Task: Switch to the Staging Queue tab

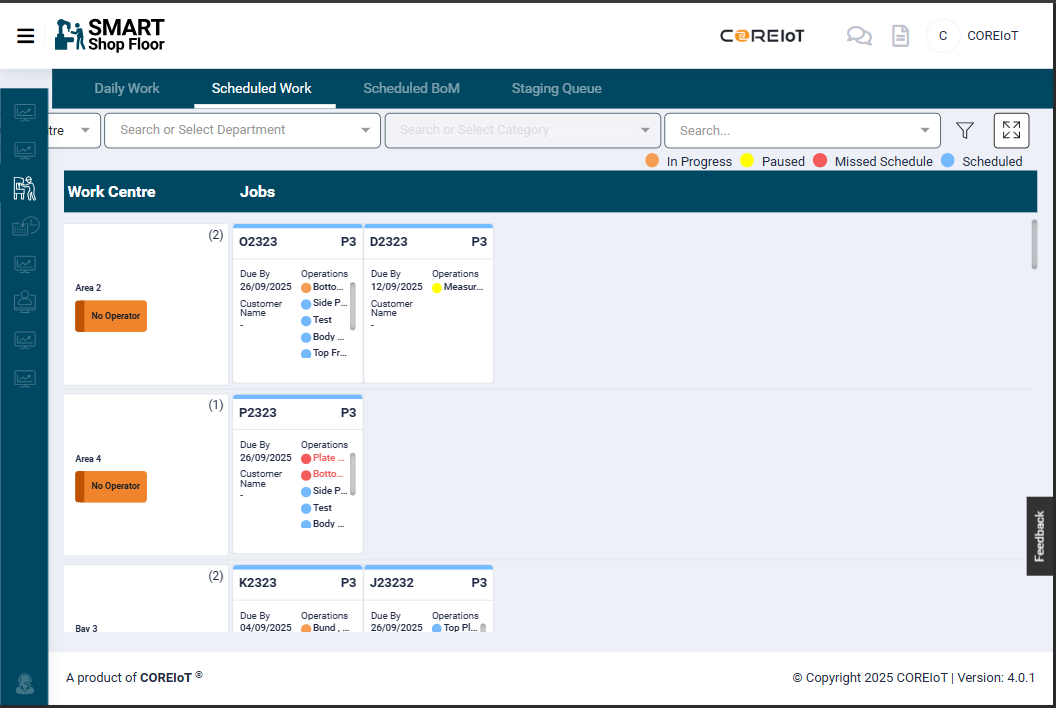Action: (x=556, y=88)
